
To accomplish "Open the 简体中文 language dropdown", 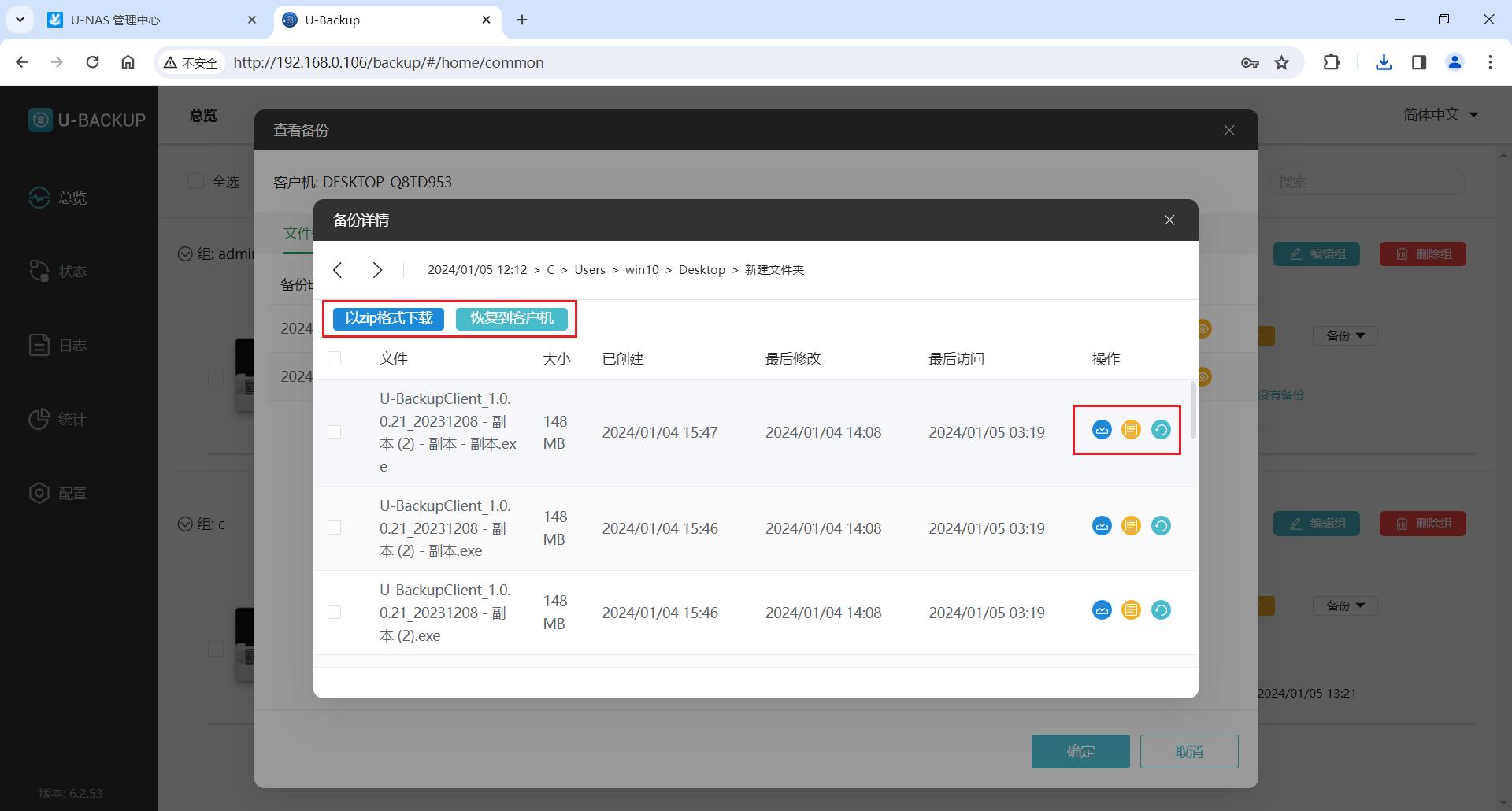I will coord(1440,115).
